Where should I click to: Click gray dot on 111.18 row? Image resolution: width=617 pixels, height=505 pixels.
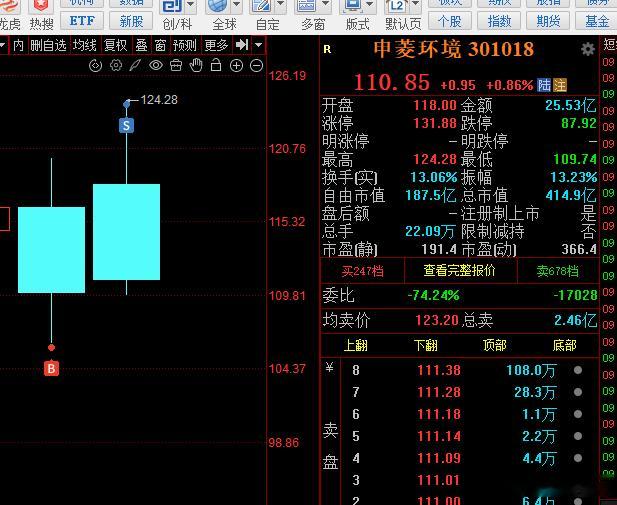[578, 414]
